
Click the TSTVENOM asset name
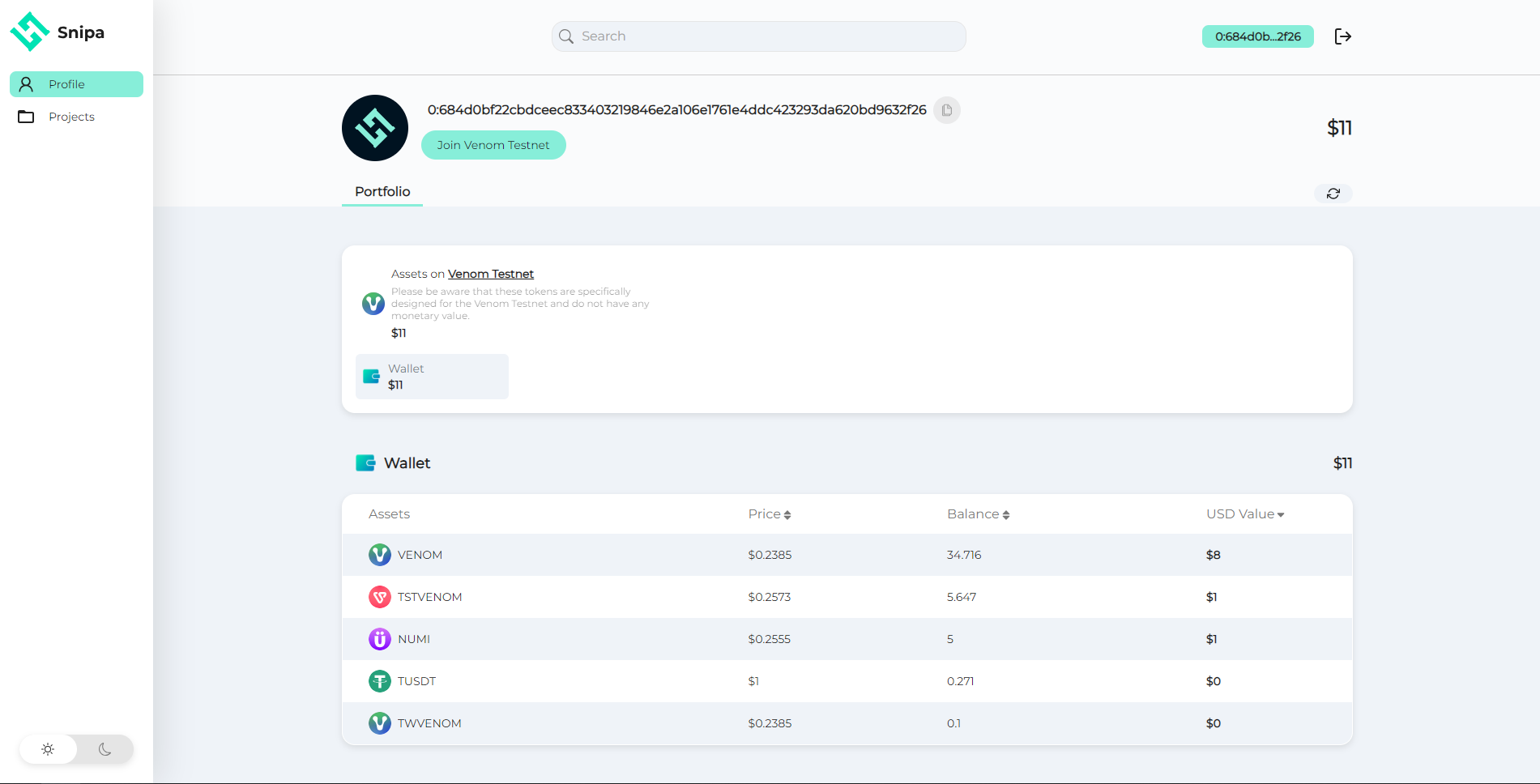pos(430,597)
